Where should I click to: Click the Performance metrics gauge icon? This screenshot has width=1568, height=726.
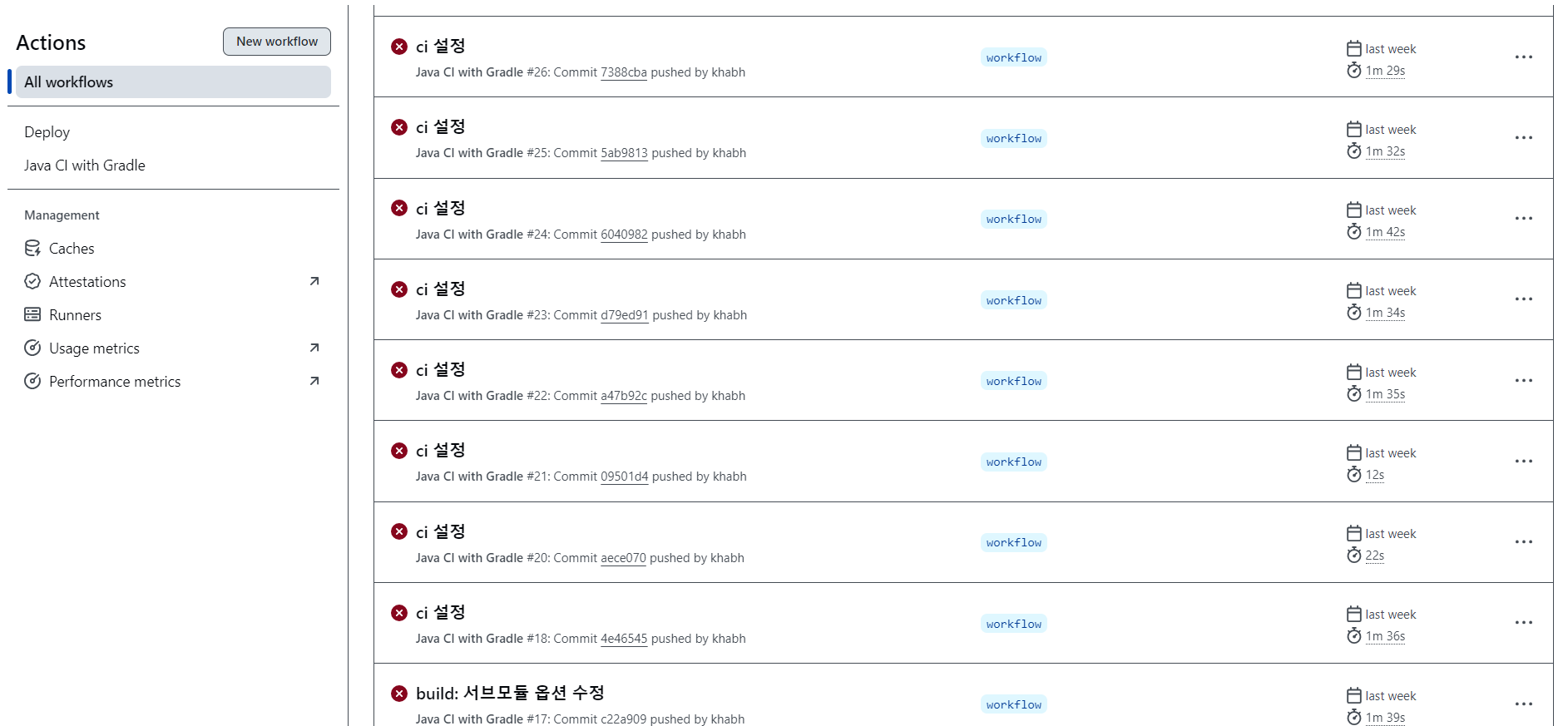pos(32,381)
